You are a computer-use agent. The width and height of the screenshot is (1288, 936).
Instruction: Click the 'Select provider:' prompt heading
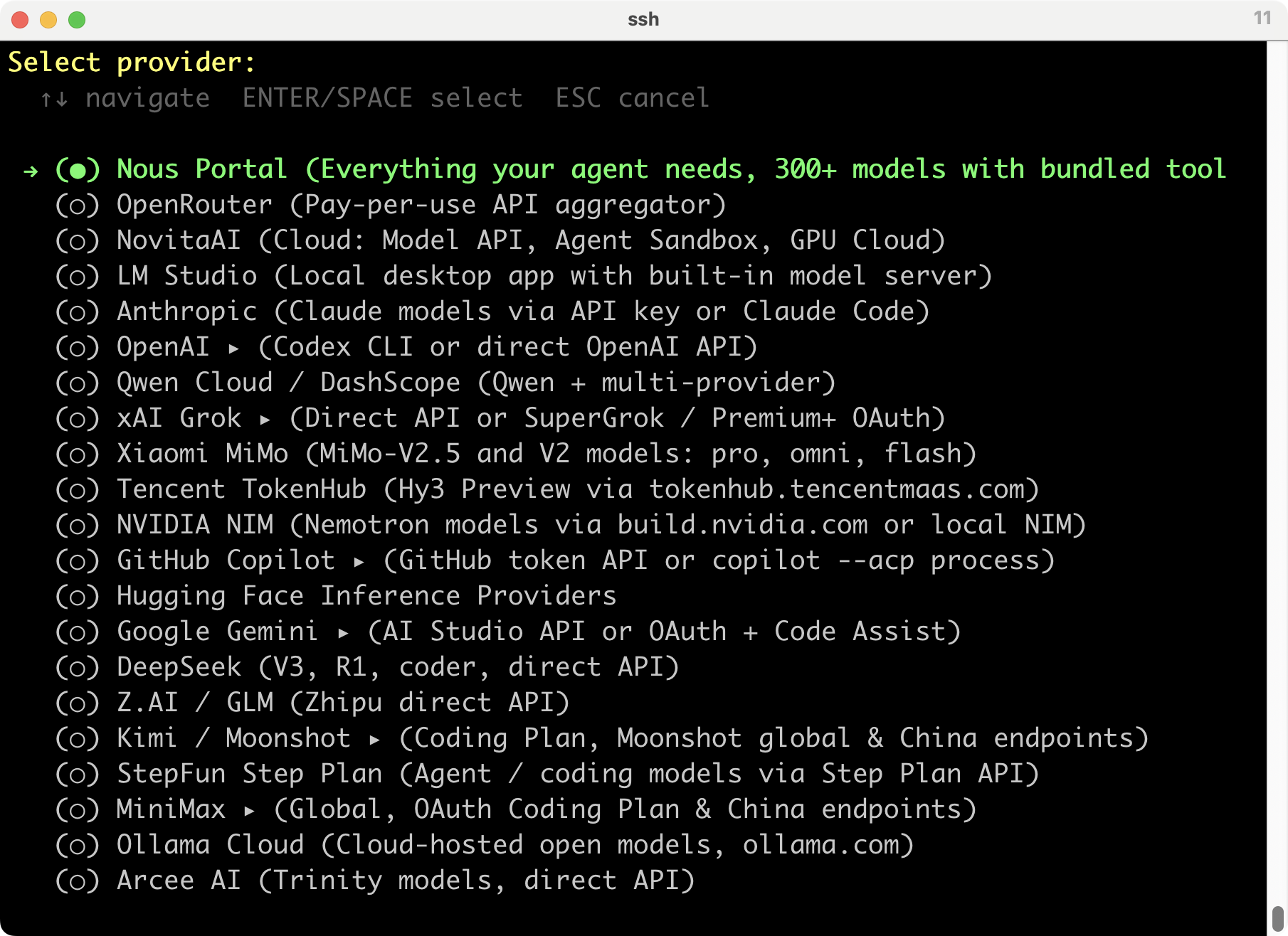(132, 63)
